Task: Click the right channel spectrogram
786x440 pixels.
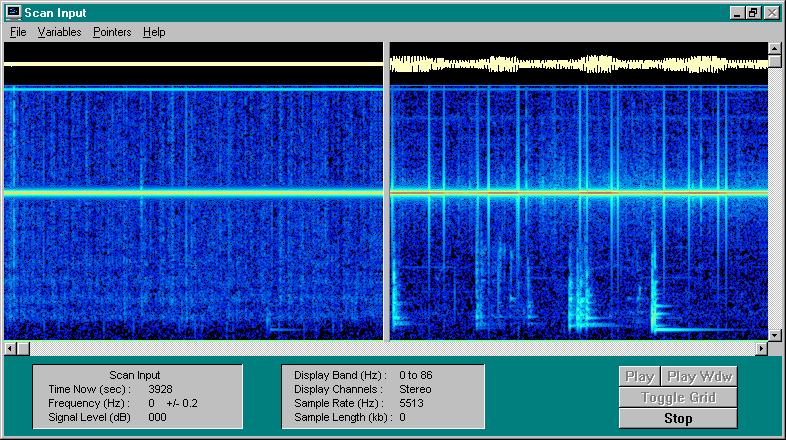Action: [578, 213]
